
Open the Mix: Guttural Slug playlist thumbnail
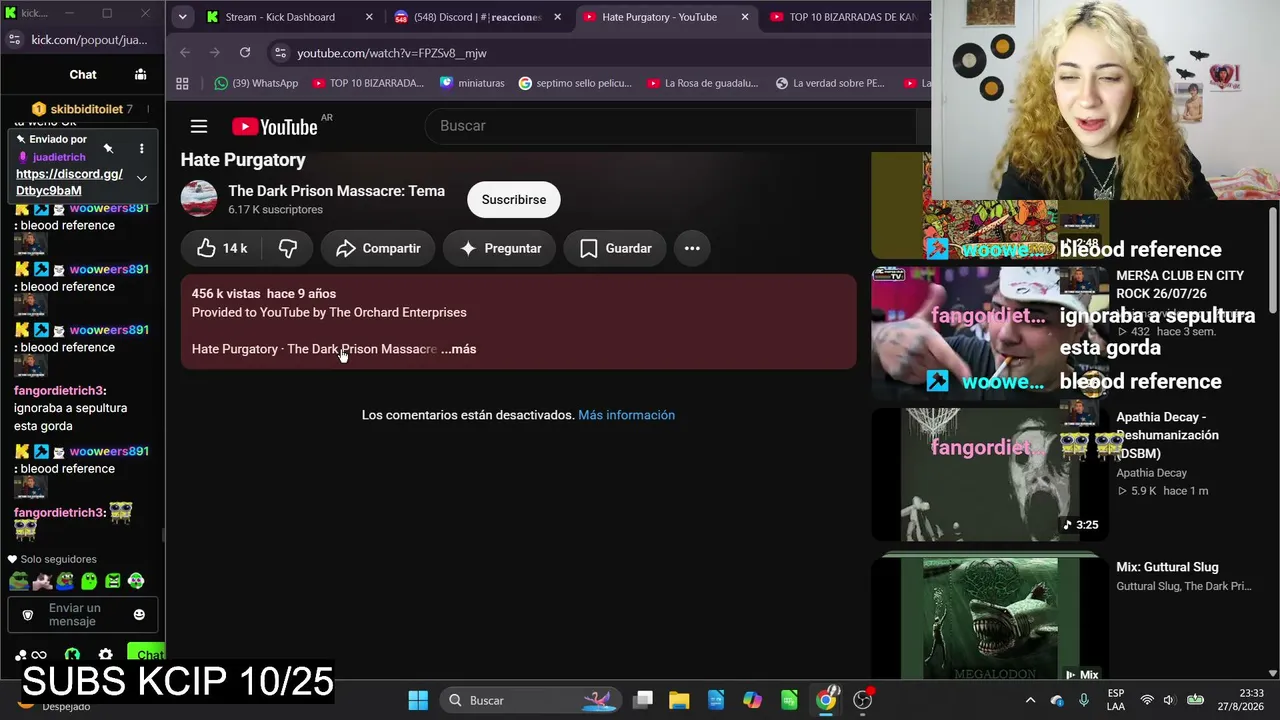tap(990, 619)
